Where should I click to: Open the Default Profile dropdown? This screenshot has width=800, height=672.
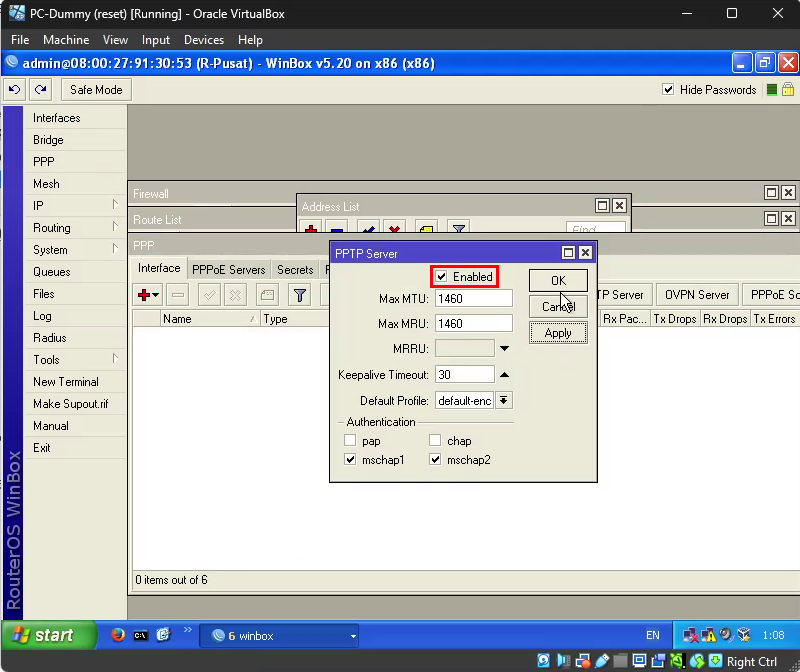click(x=504, y=401)
